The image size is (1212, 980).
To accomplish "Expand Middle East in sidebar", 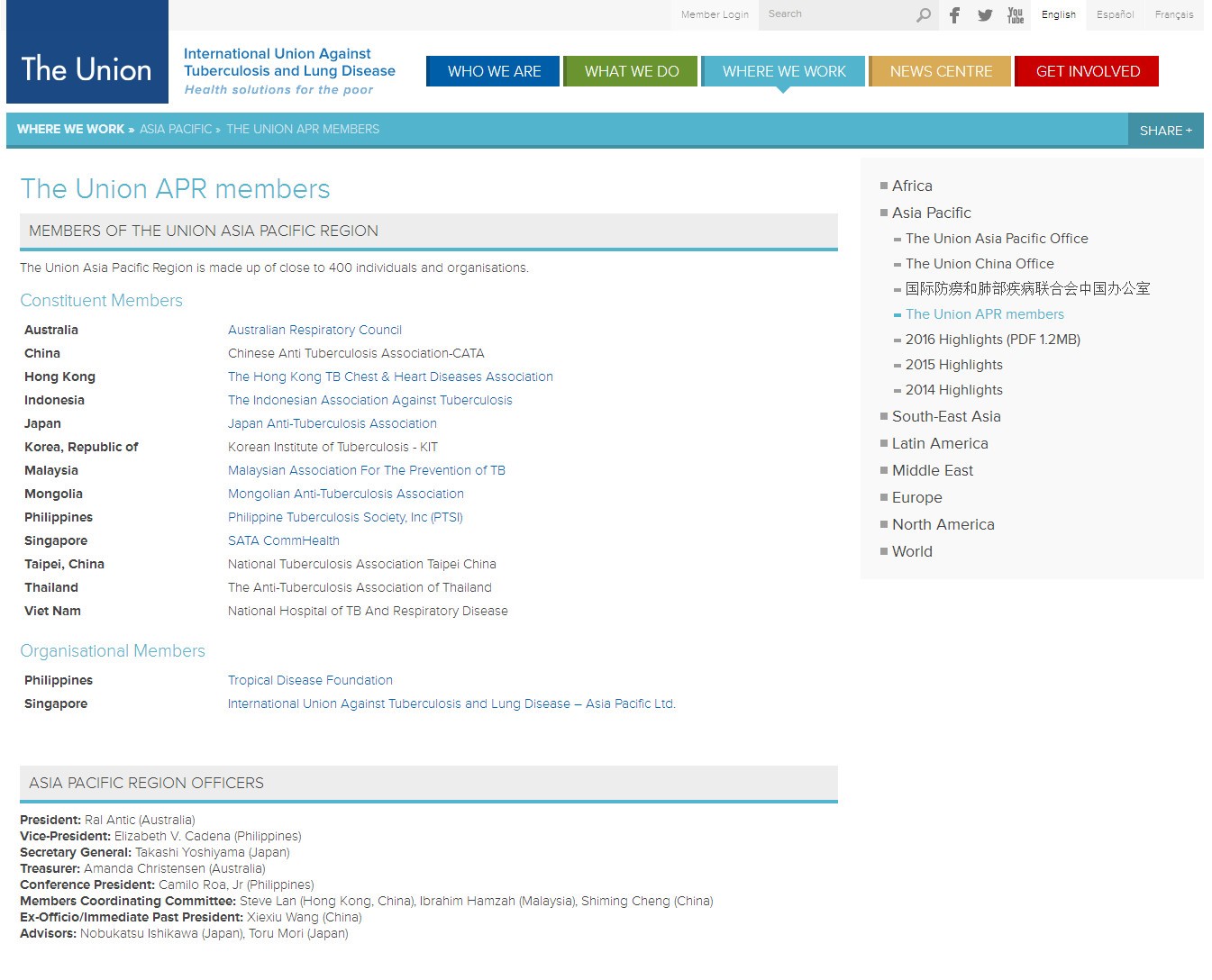I will pyautogui.click(x=932, y=470).
